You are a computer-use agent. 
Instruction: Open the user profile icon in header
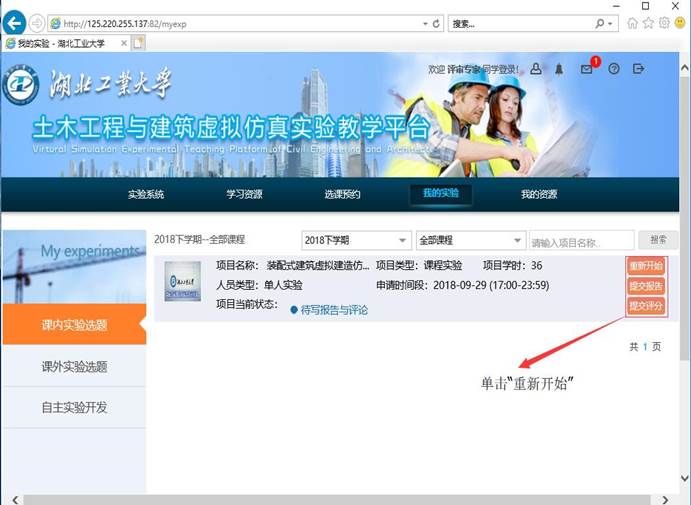(536, 69)
